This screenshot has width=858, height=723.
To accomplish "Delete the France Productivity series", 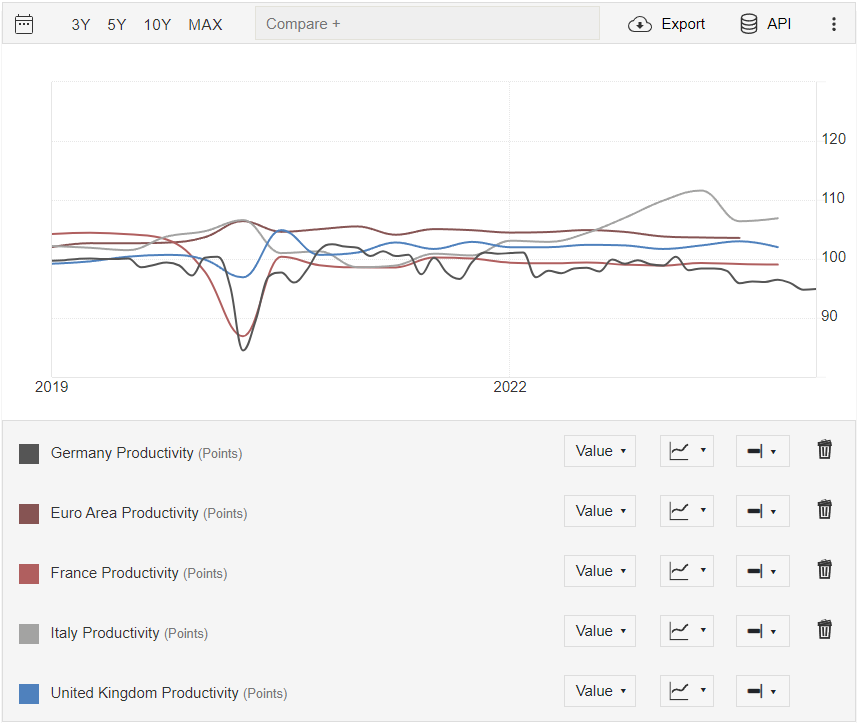I will tap(825, 569).
